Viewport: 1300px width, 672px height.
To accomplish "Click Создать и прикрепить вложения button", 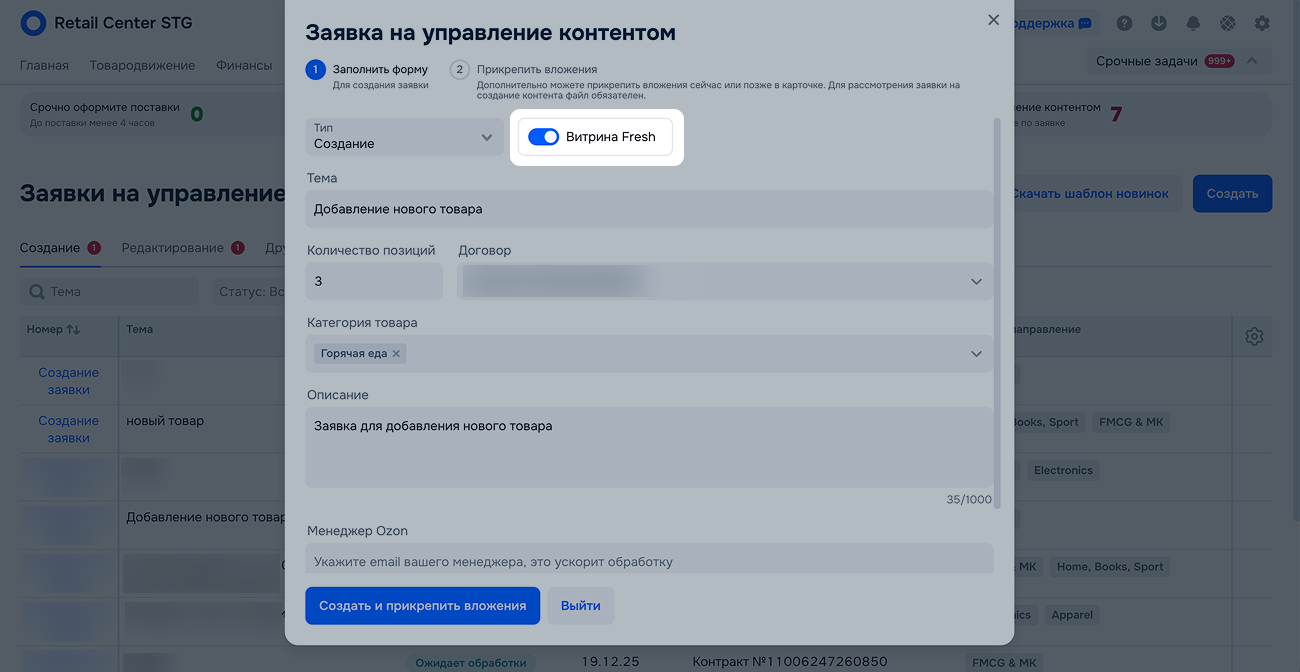I will (x=422, y=606).
